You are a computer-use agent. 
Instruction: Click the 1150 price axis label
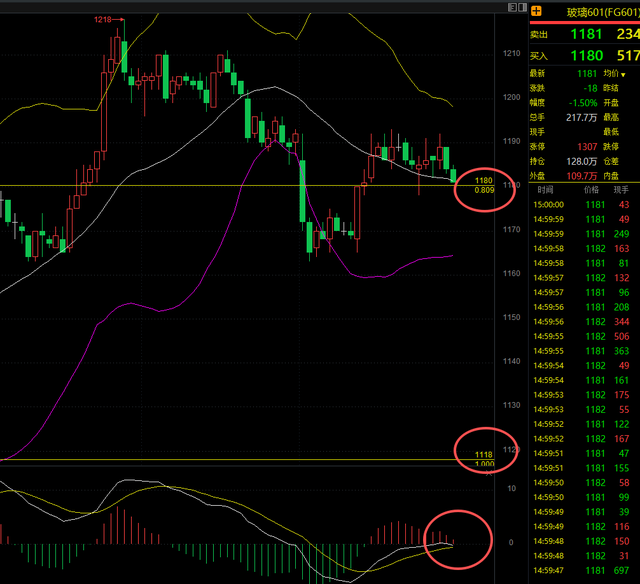[x=511, y=317]
